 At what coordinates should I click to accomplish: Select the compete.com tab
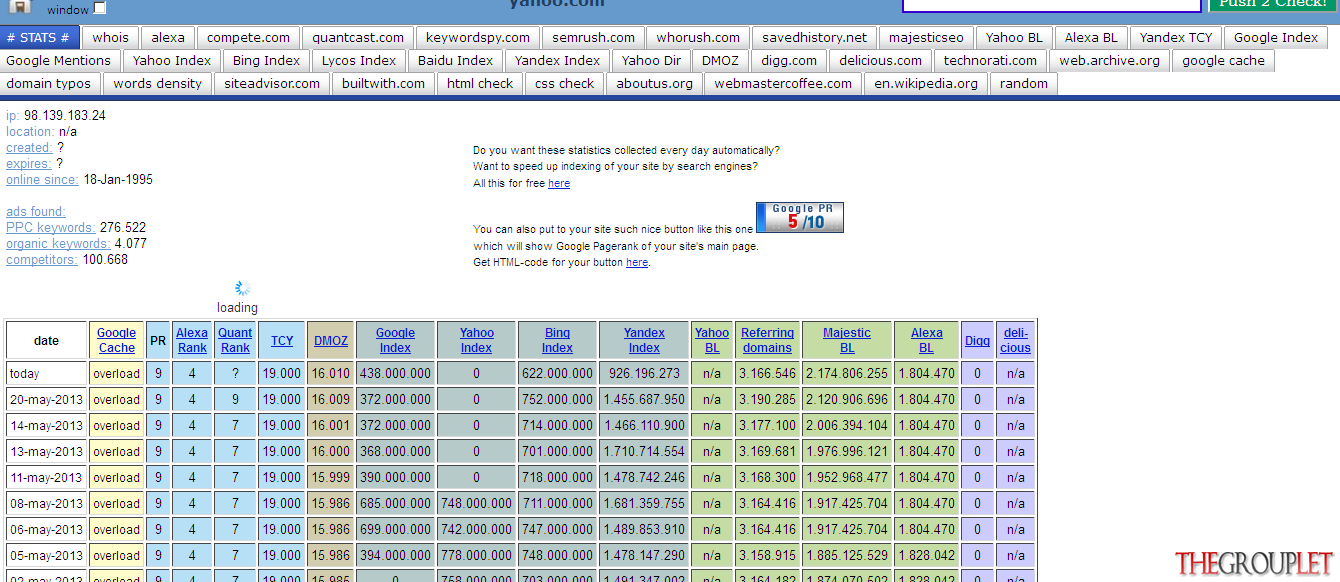coord(249,38)
